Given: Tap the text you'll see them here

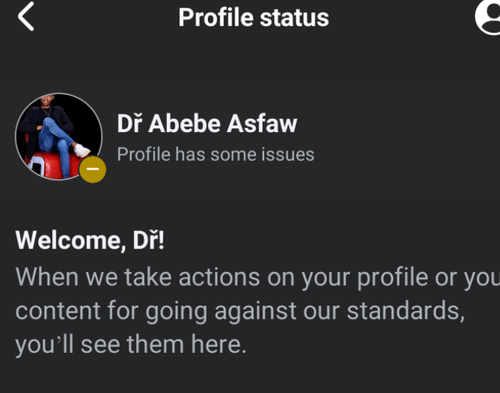Looking at the screenshot, I should (131, 345).
